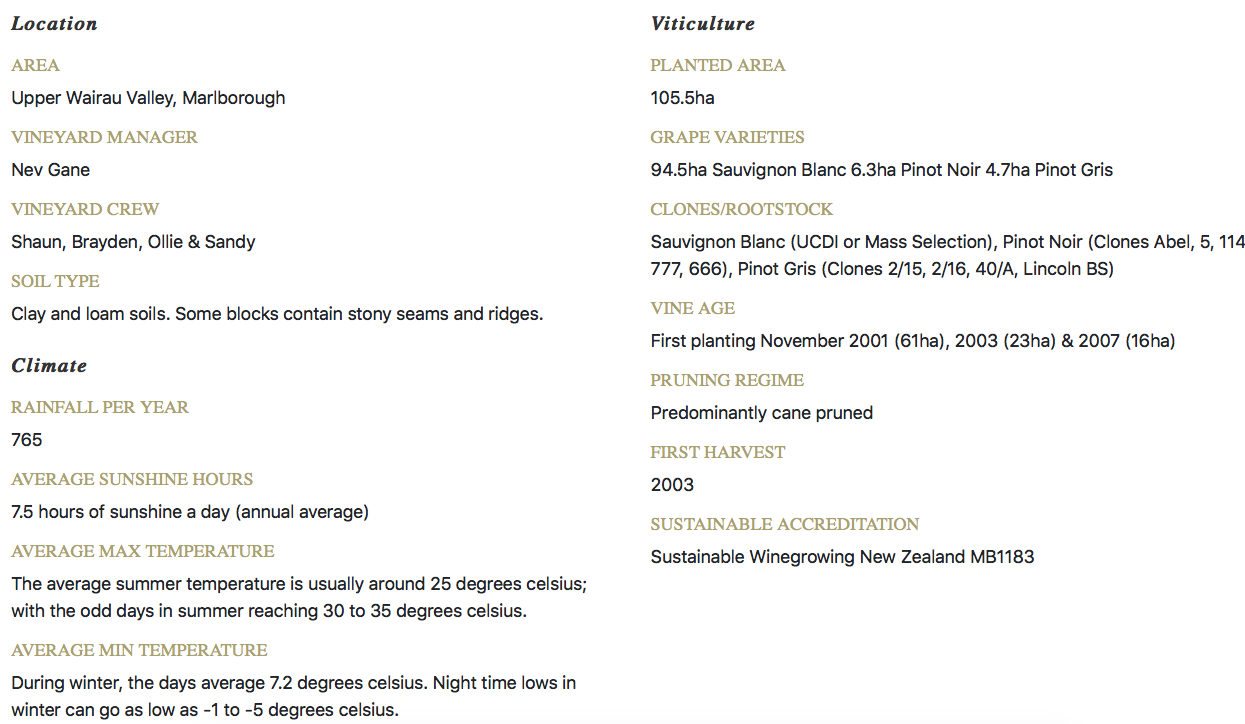Image resolution: width=1245 pixels, height=724 pixels.
Task: Click the AVERAGE MAX TEMPERATURE label
Action: [x=142, y=552]
